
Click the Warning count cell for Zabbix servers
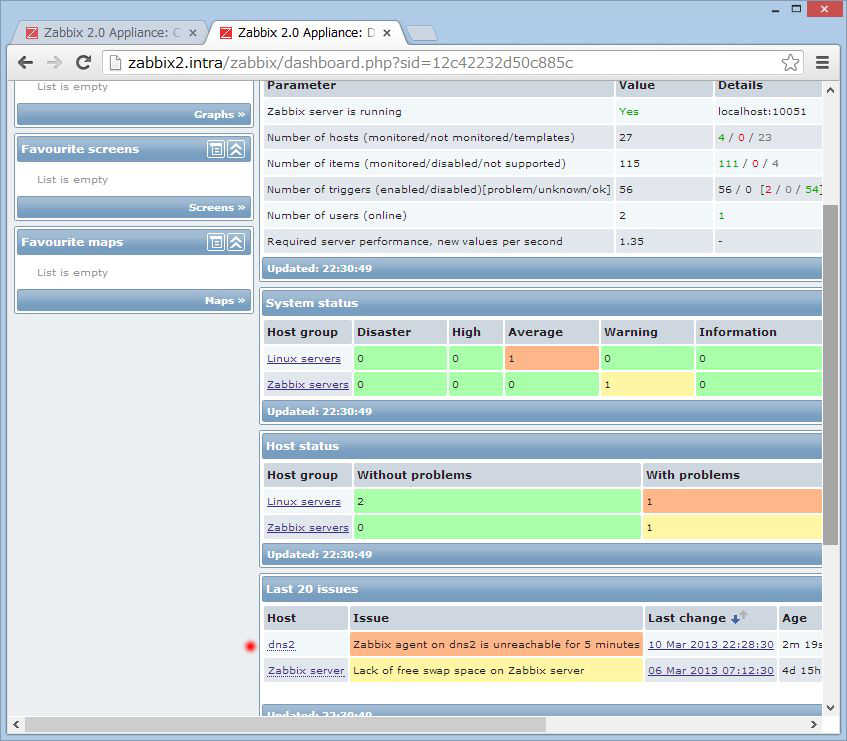[x=647, y=385]
